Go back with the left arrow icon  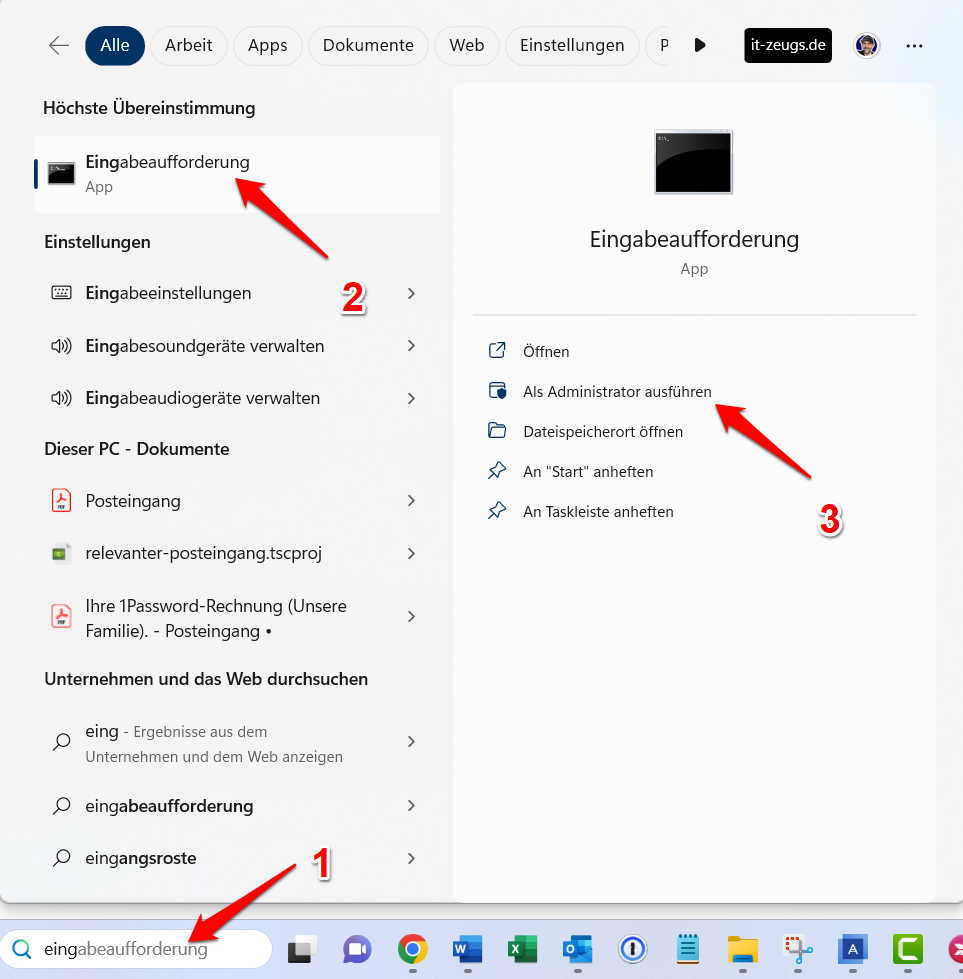pos(59,46)
